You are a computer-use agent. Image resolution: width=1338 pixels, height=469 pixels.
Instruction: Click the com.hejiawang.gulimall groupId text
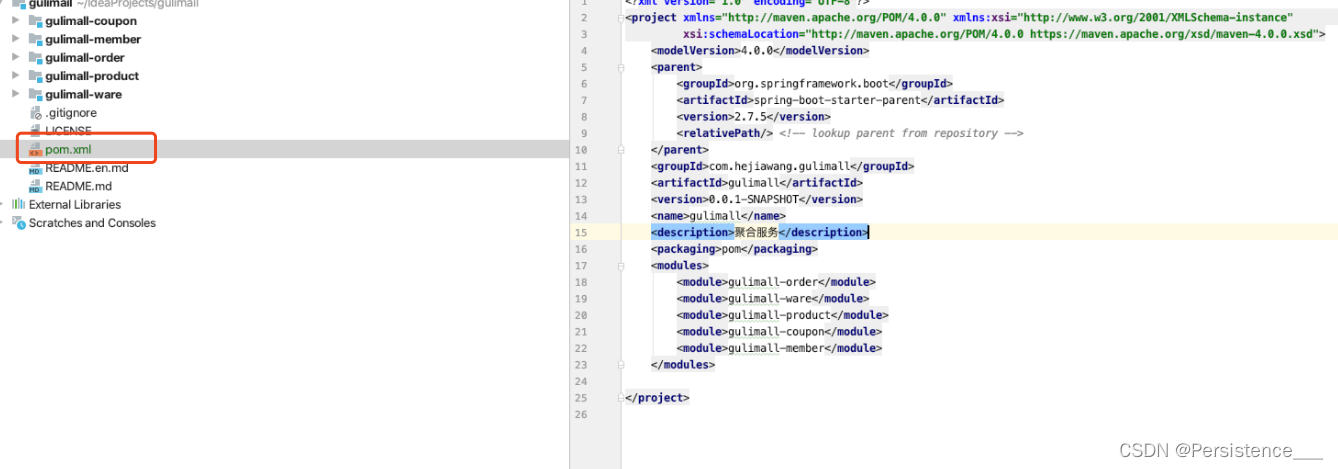click(779, 166)
